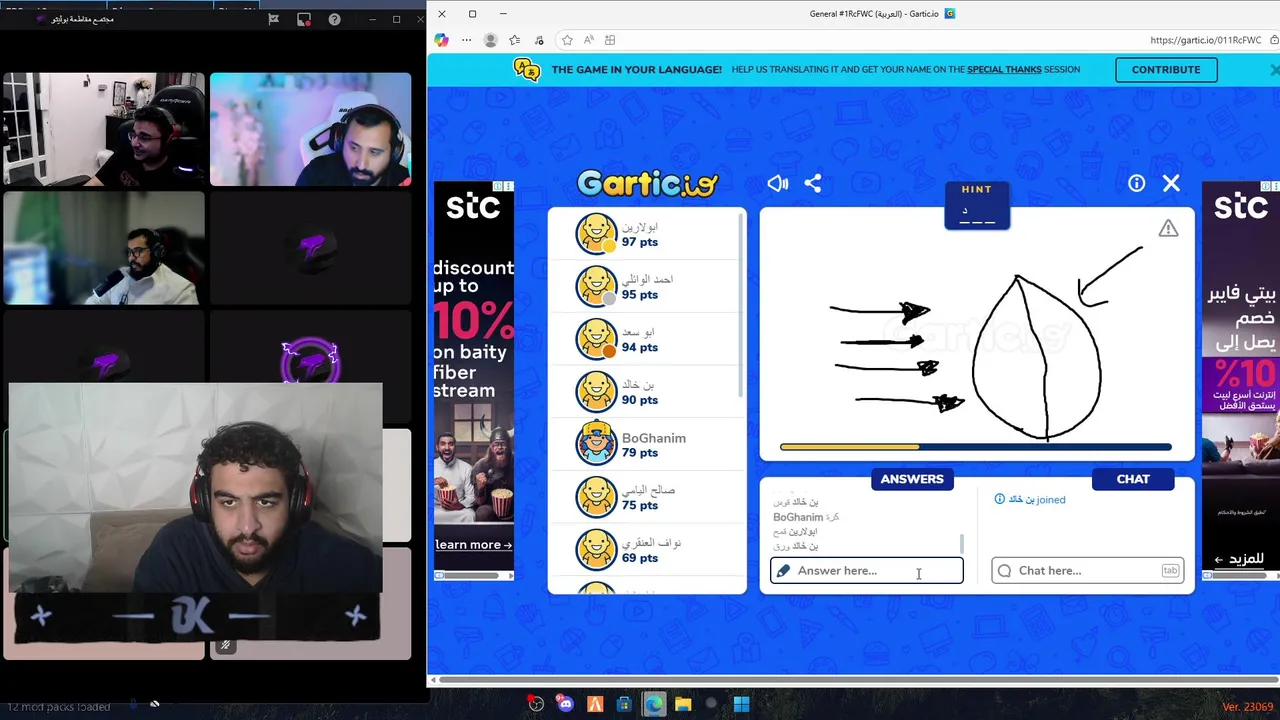The width and height of the screenshot is (1280, 720).
Task: Click BoGhanim's answer in the answers list
Action: 806,517
